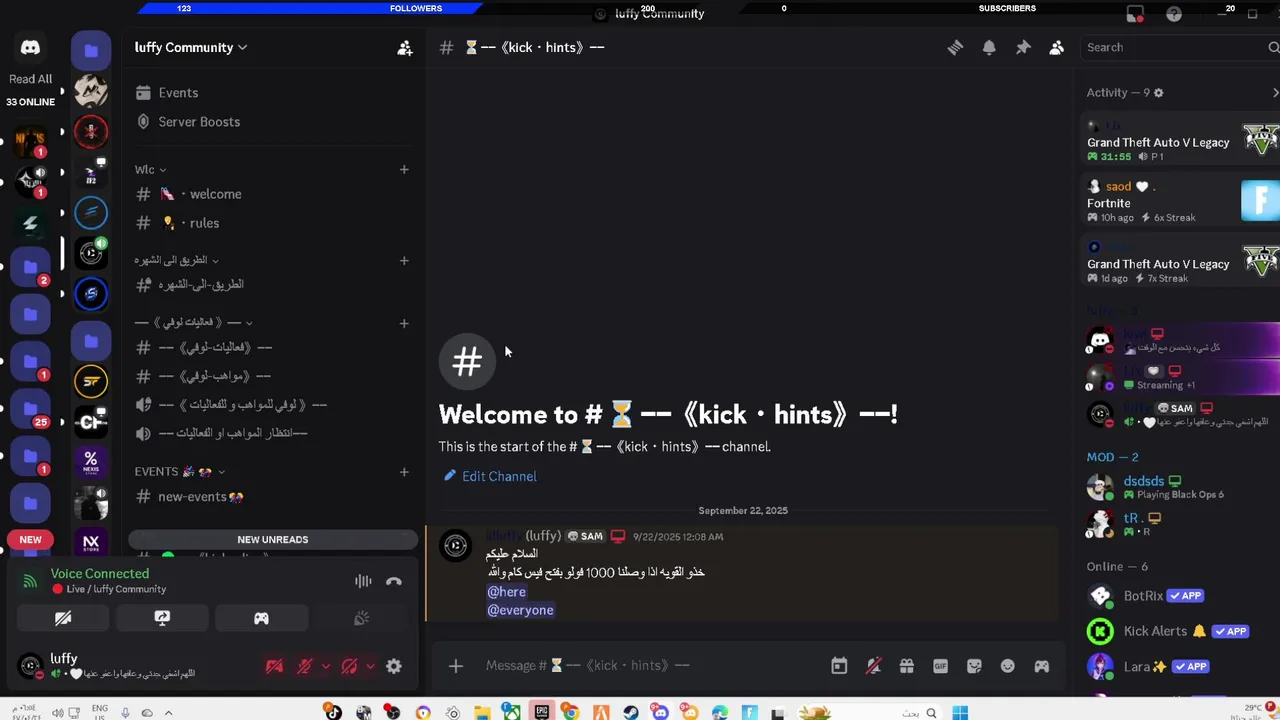The height and width of the screenshot is (720, 1280).
Task: Open the luffy Community server dropdown
Action: pyautogui.click(x=190, y=47)
